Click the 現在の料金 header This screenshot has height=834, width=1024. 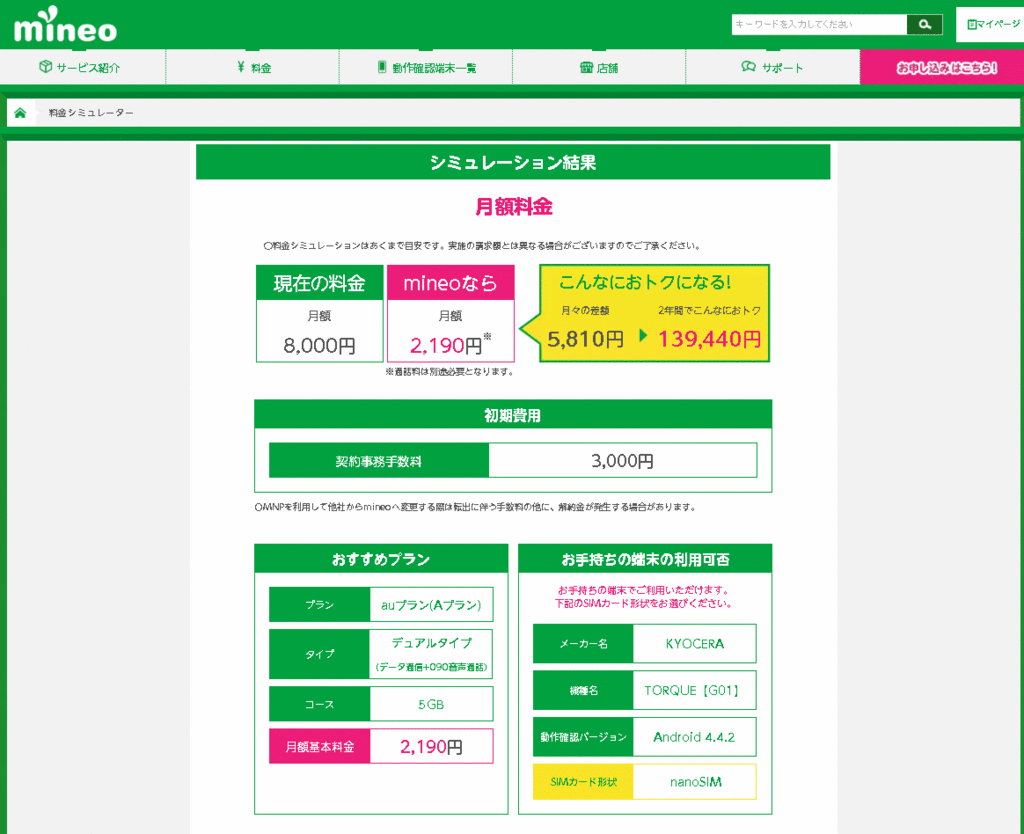point(319,283)
